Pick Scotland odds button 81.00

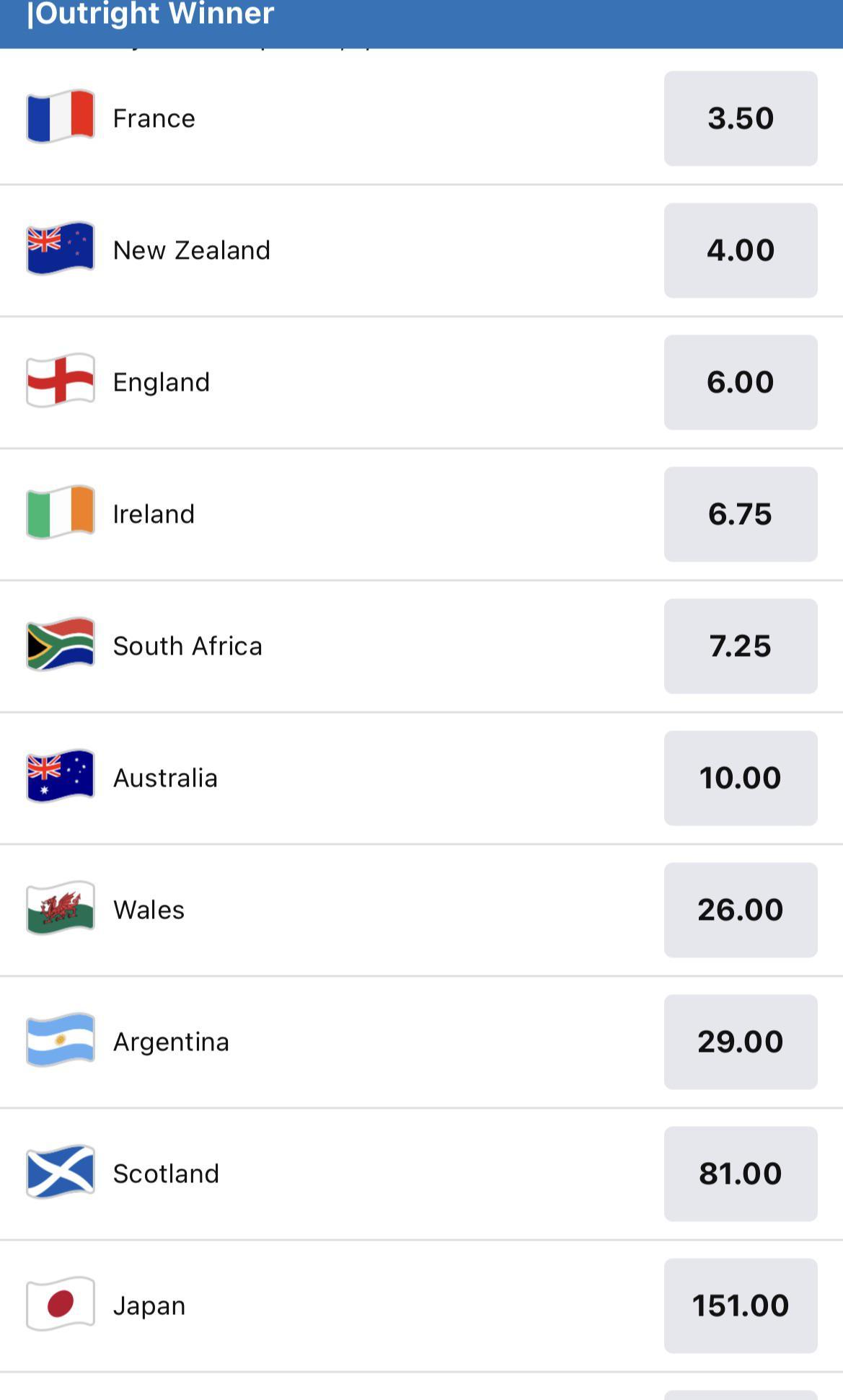click(741, 1174)
